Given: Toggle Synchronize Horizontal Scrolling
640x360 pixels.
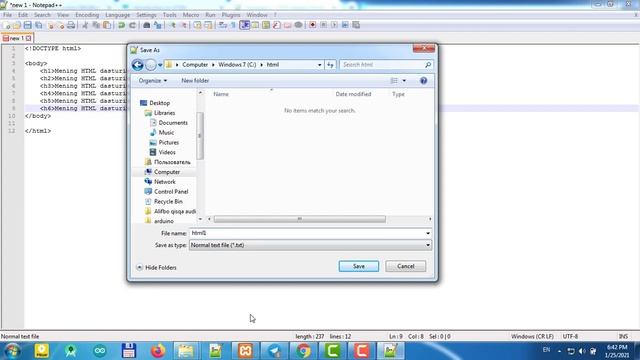Looking at the screenshot, I should coord(208,25).
